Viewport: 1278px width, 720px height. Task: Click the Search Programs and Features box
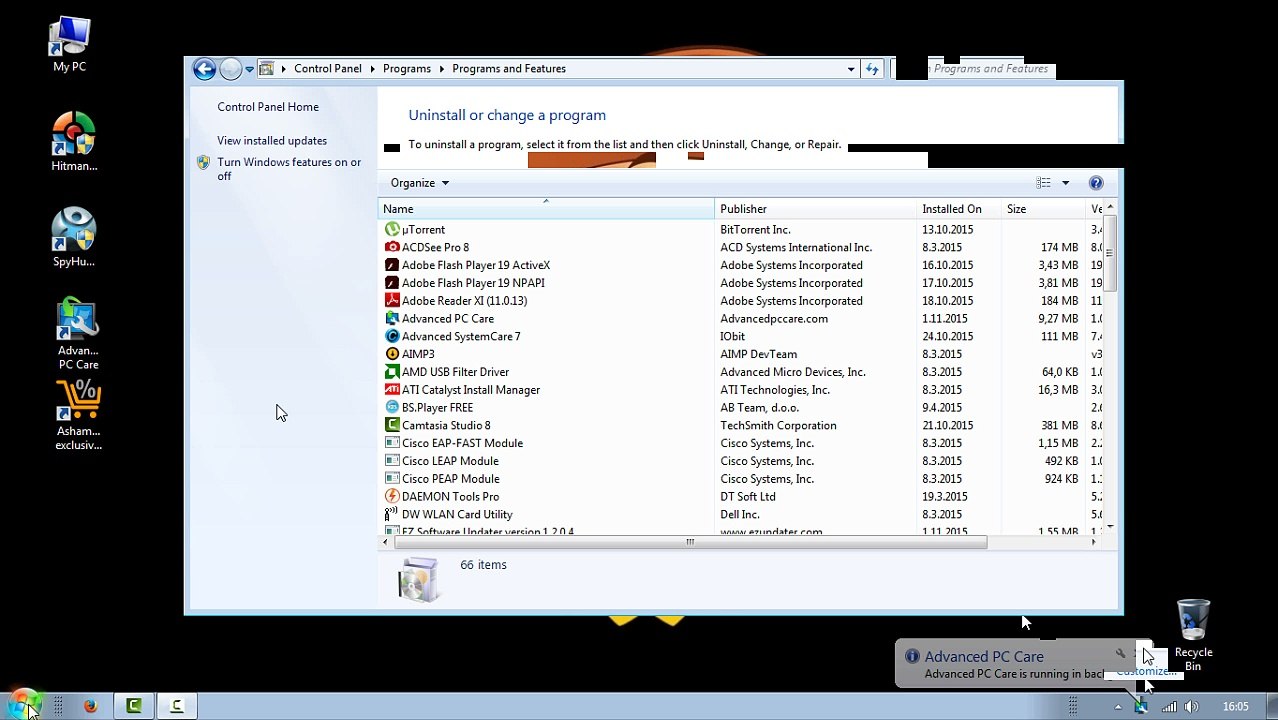(988, 69)
